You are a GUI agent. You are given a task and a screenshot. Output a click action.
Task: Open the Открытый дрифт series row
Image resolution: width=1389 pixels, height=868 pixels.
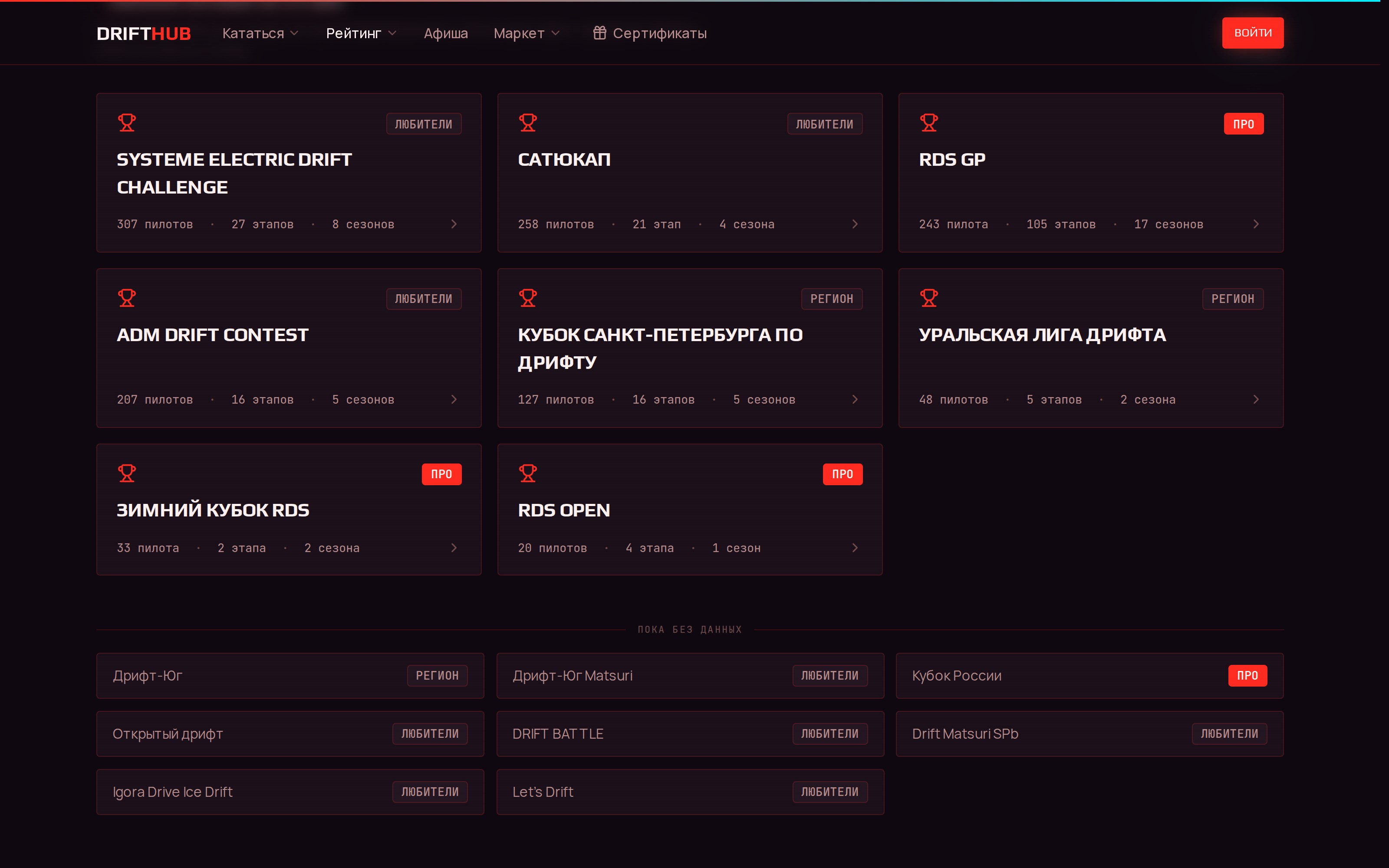[290, 733]
